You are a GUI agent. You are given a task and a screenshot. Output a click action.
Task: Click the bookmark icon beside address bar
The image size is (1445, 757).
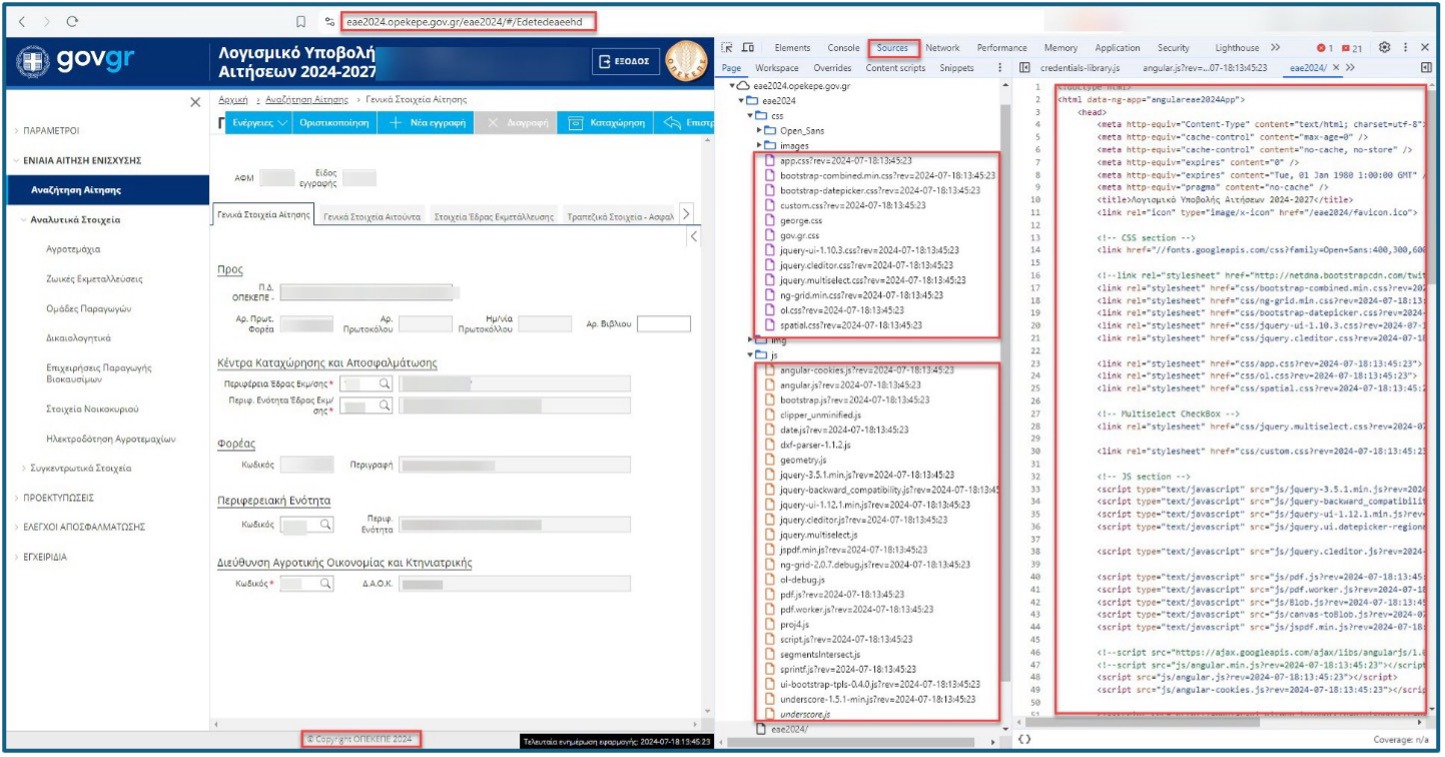(x=300, y=20)
